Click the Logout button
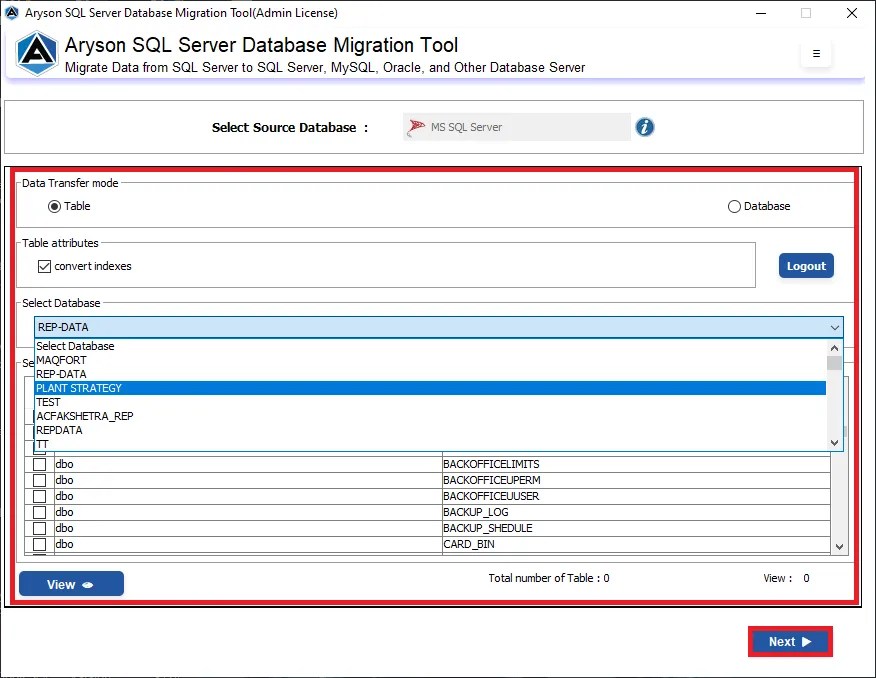This screenshot has height=678, width=876. tap(806, 266)
